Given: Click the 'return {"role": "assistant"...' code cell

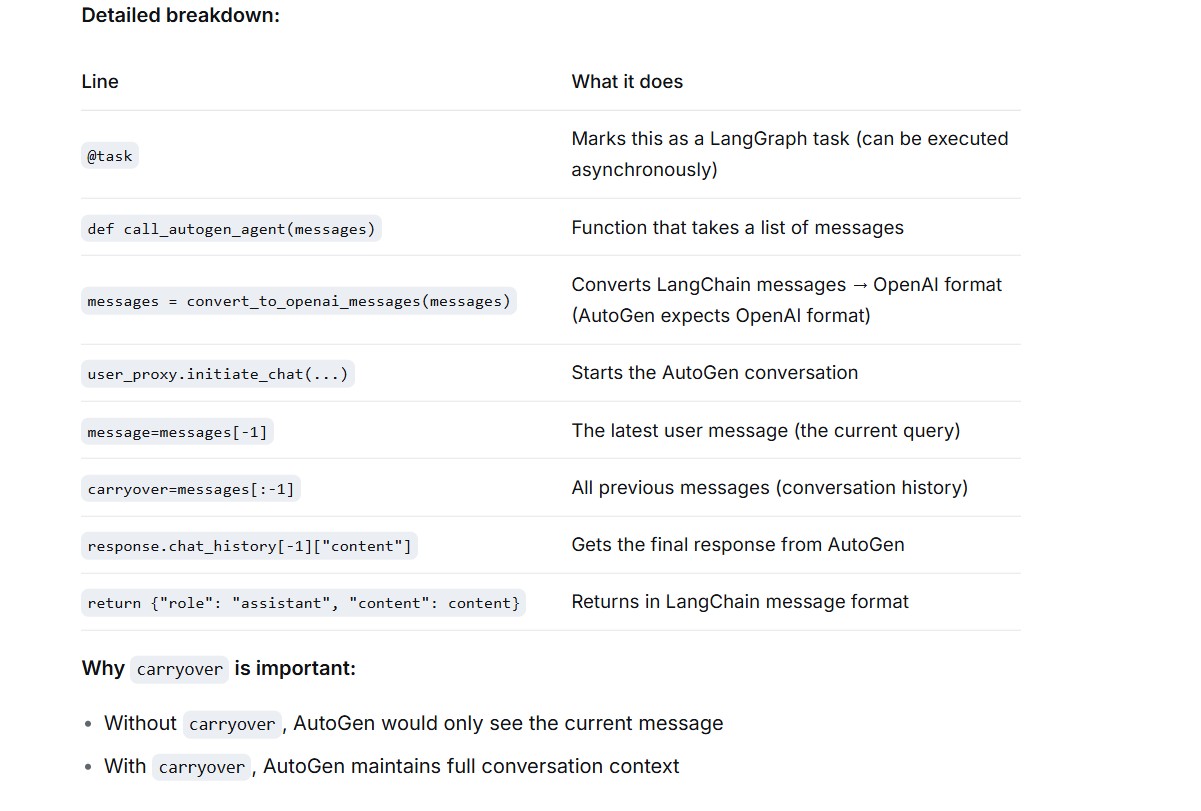Looking at the screenshot, I should pyautogui.click(x=303, y=603).
